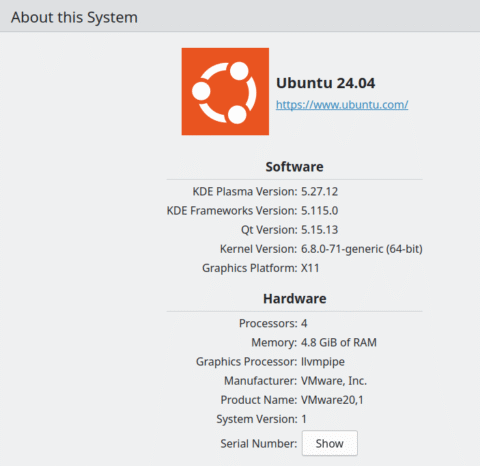Image resolution: width=480 pixels, height=466 pixels.
Task: Click the orange Ubuntu logo icon
Action: pyautogui.click(x=225, y=91)
